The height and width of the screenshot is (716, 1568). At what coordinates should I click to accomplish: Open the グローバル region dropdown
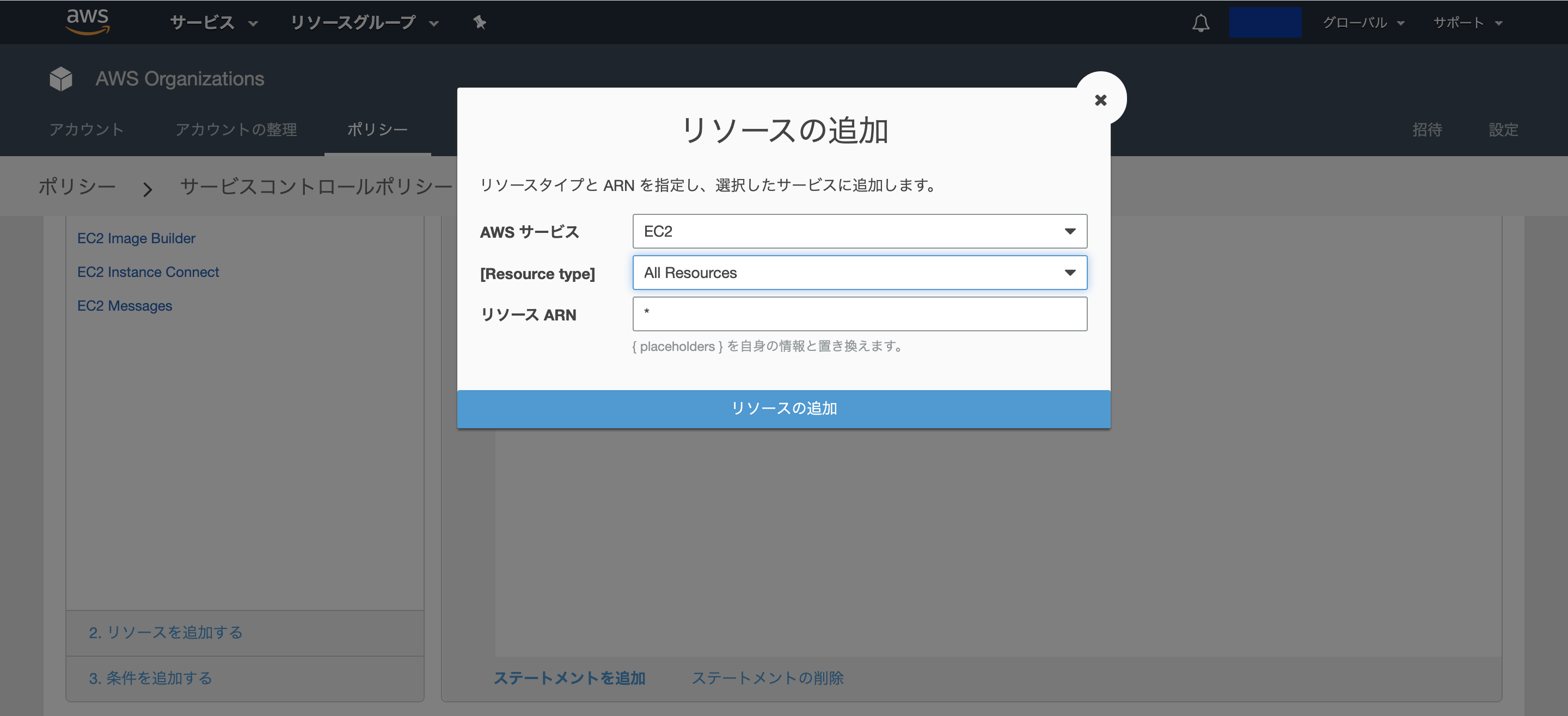1363,22
